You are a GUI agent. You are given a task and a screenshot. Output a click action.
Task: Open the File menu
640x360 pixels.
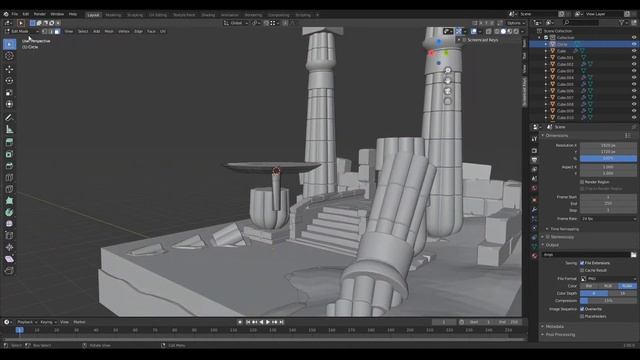point(15,14)
